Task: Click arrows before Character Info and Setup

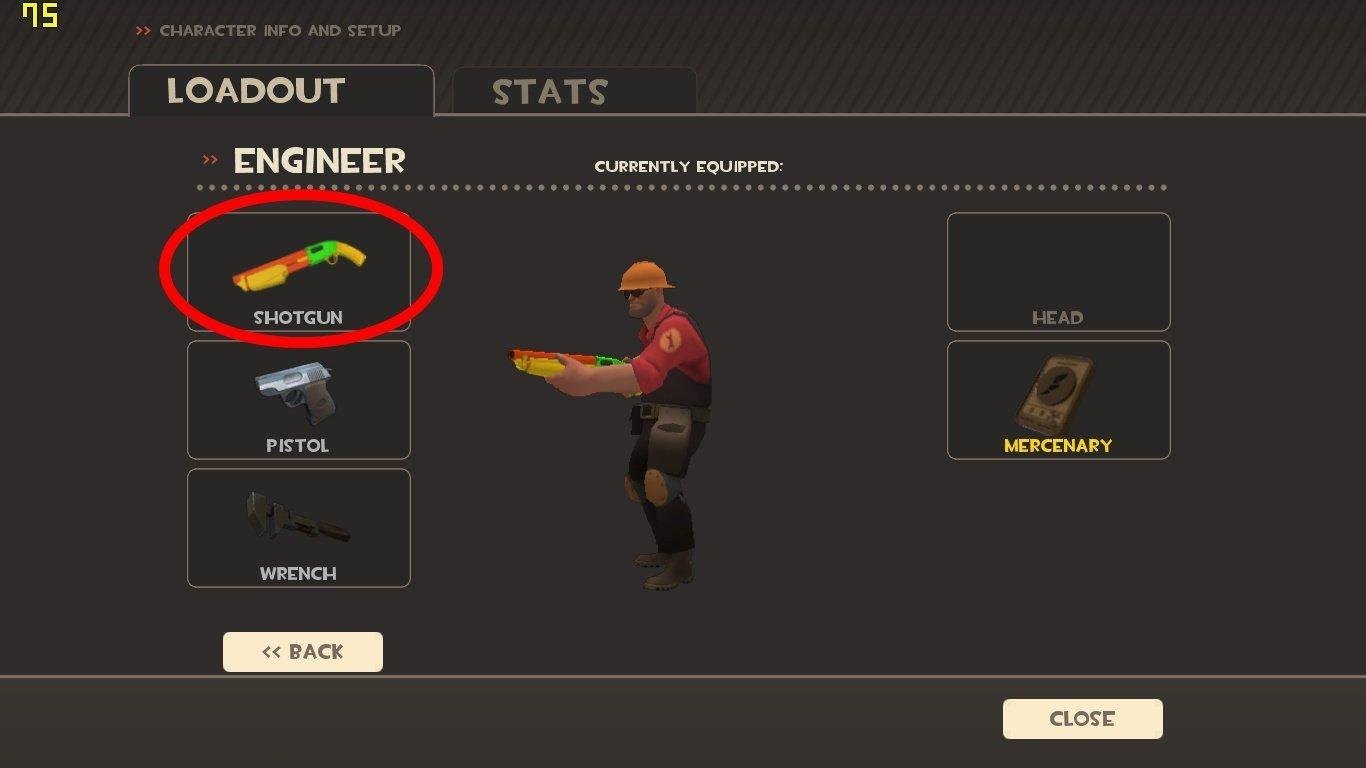Action: (143, 31)
